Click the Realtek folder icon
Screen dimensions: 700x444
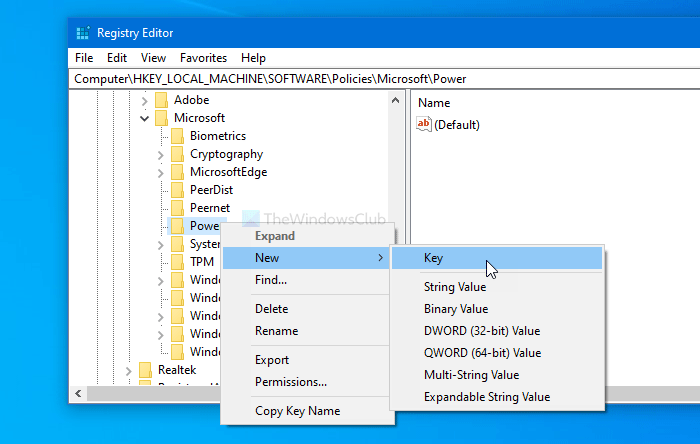[145, 370]
